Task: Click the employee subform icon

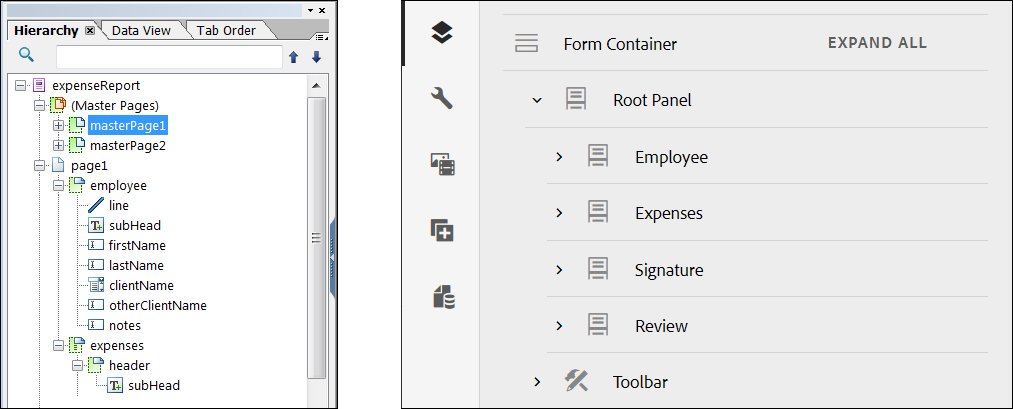Action: (x=77, y=185)
